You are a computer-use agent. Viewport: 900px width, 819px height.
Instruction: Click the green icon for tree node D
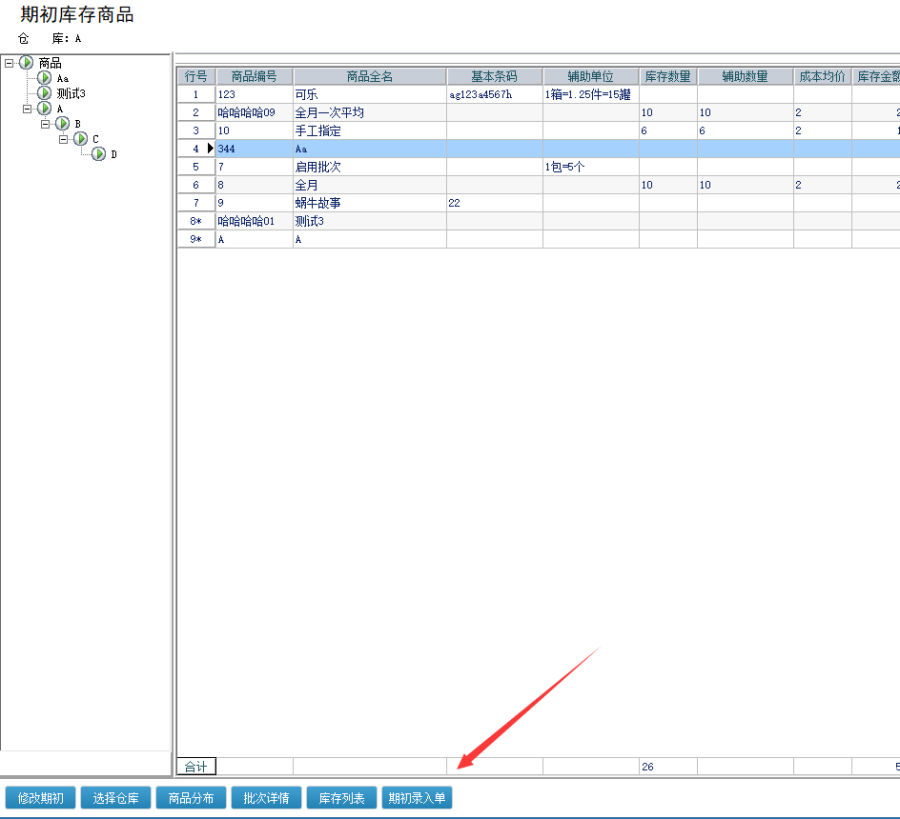point(98,154)
